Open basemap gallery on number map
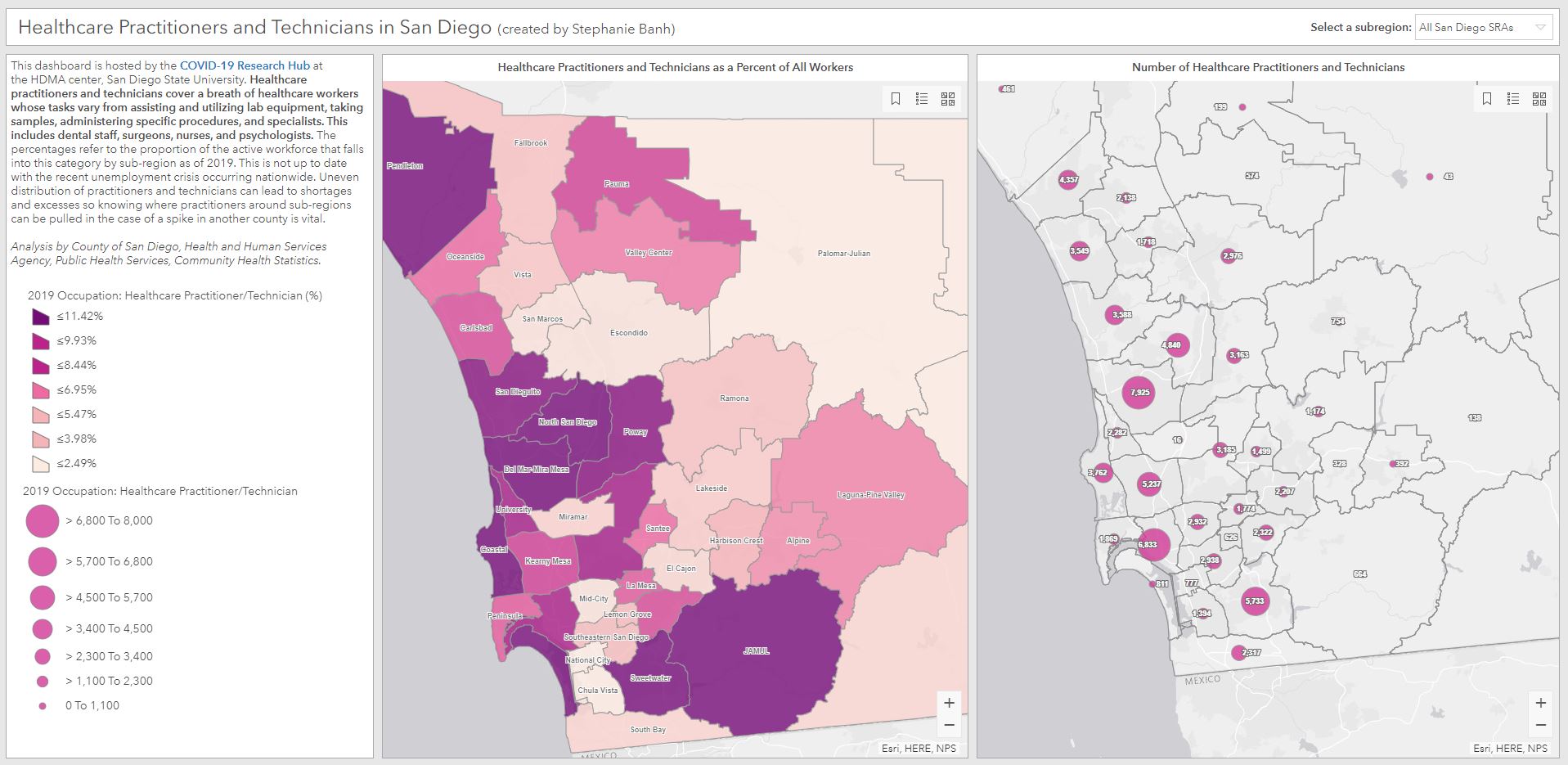This screenshot has width=1568, height=765. 1539,99
